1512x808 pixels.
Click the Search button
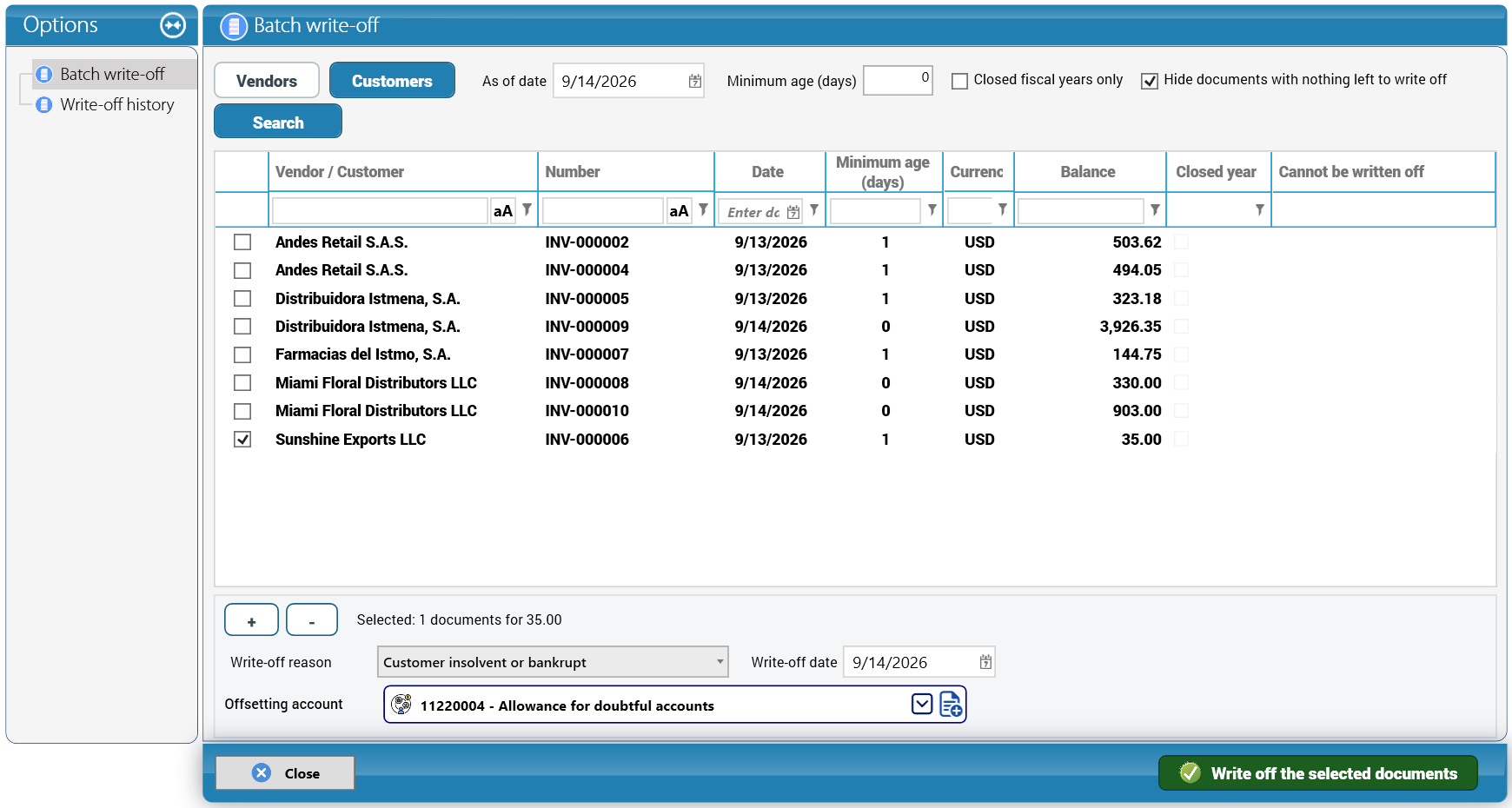coord(278,122)
